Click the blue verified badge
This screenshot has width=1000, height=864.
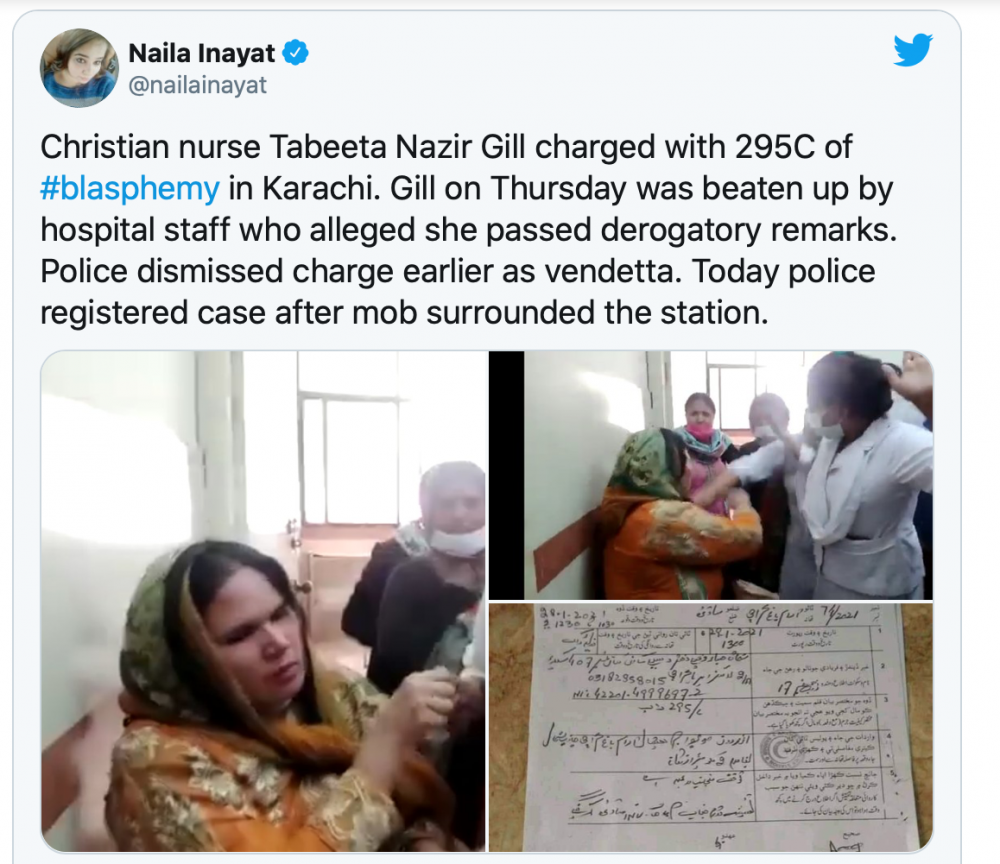tap(295, 53)
